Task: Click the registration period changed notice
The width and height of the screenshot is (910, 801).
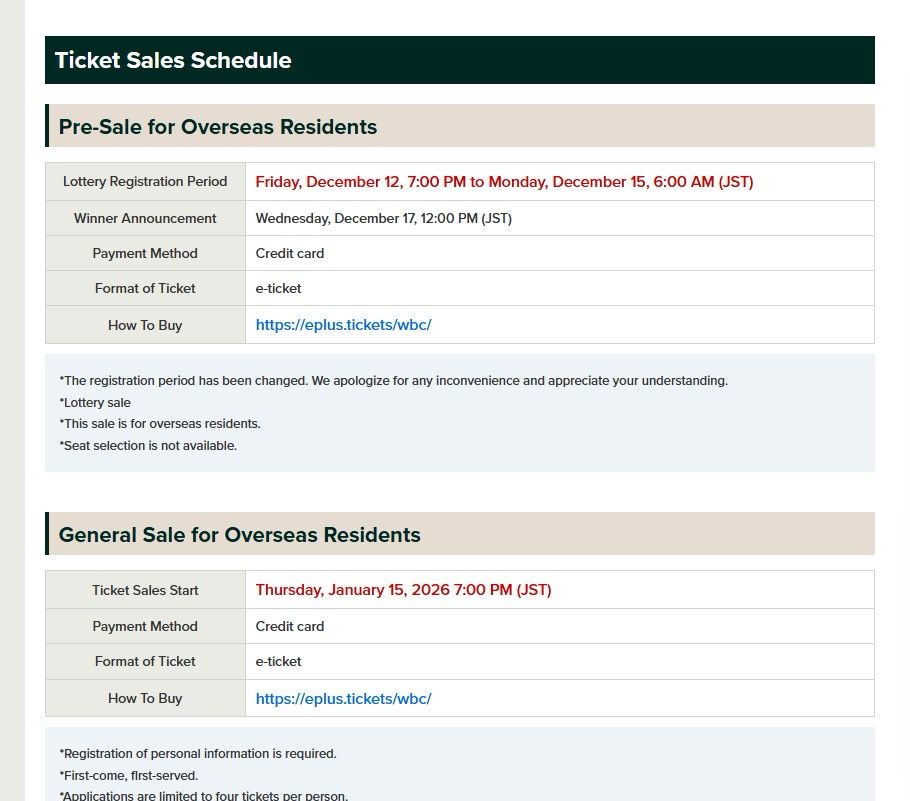Action: click(x=393, y=381)
